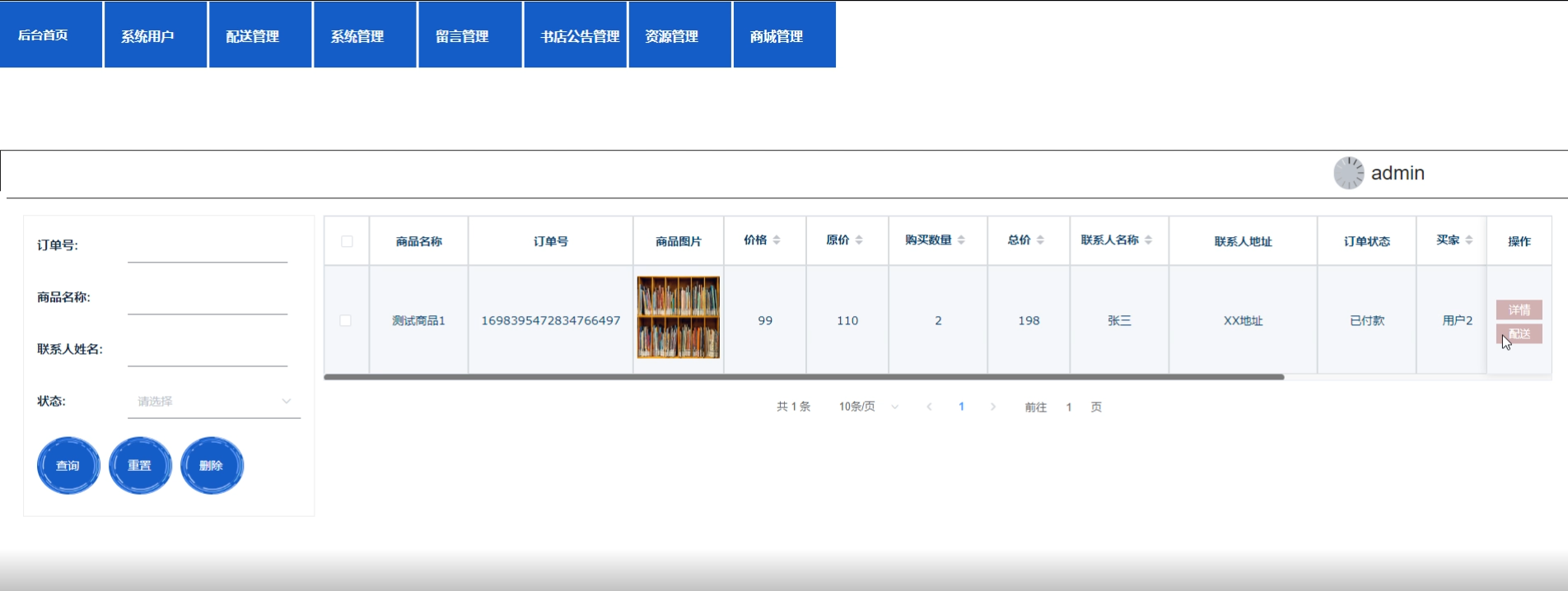Open the 配送管理 menu

[260, 35]
